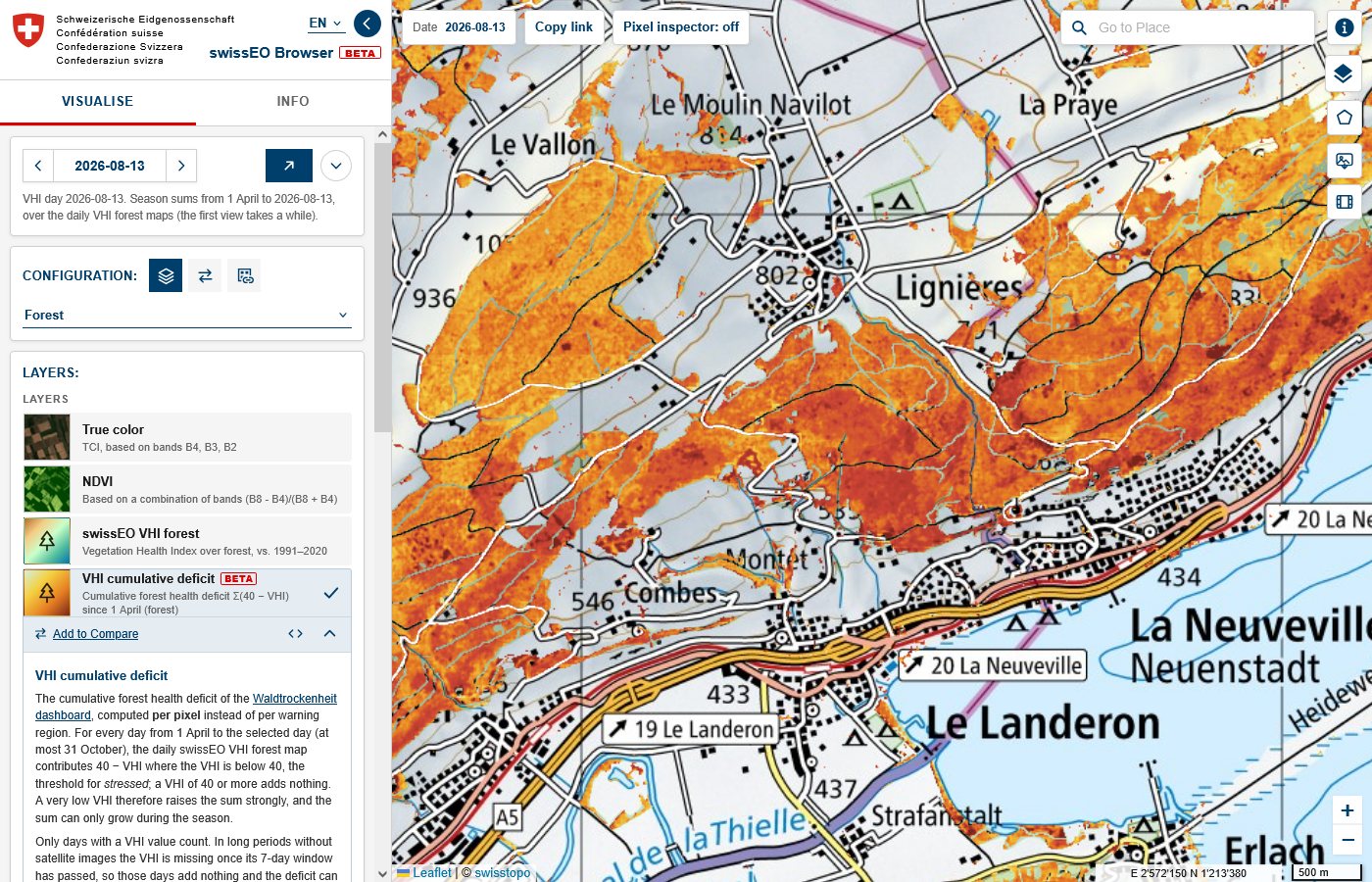The width and height of the screenshot is (1372, 882).
Task: Open the Waldtrockenheit dashboard link
Action: [186, 707]
